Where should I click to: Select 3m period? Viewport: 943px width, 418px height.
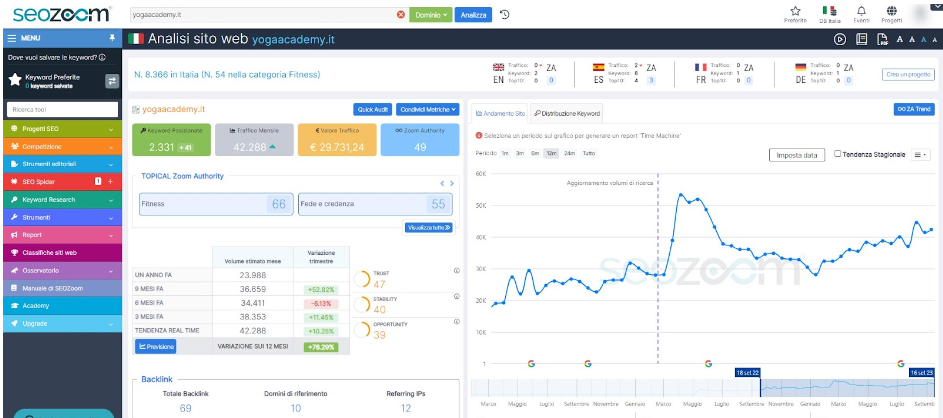[x=520, y=153]
